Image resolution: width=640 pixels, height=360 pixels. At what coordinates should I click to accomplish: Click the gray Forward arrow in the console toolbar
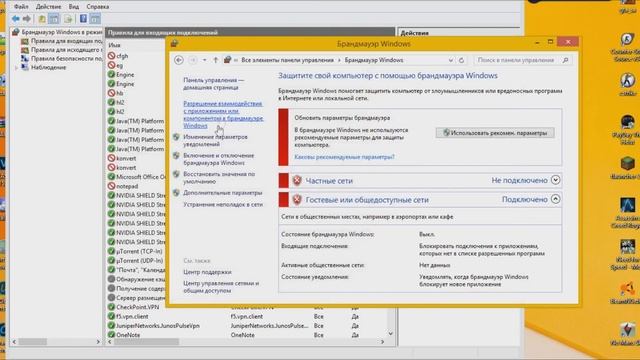(x=27, y=19)
